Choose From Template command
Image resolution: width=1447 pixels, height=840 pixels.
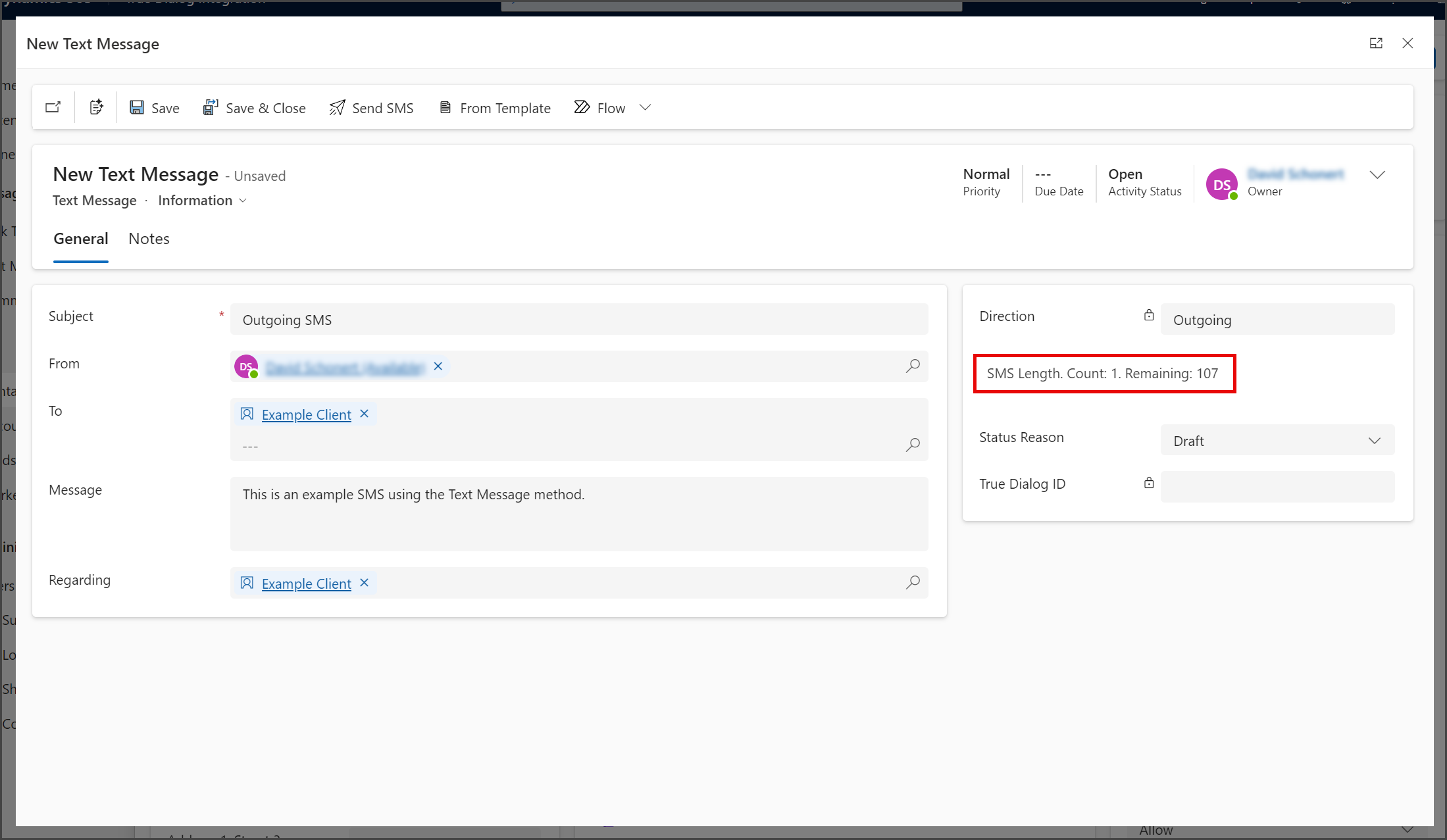(495, 108)
